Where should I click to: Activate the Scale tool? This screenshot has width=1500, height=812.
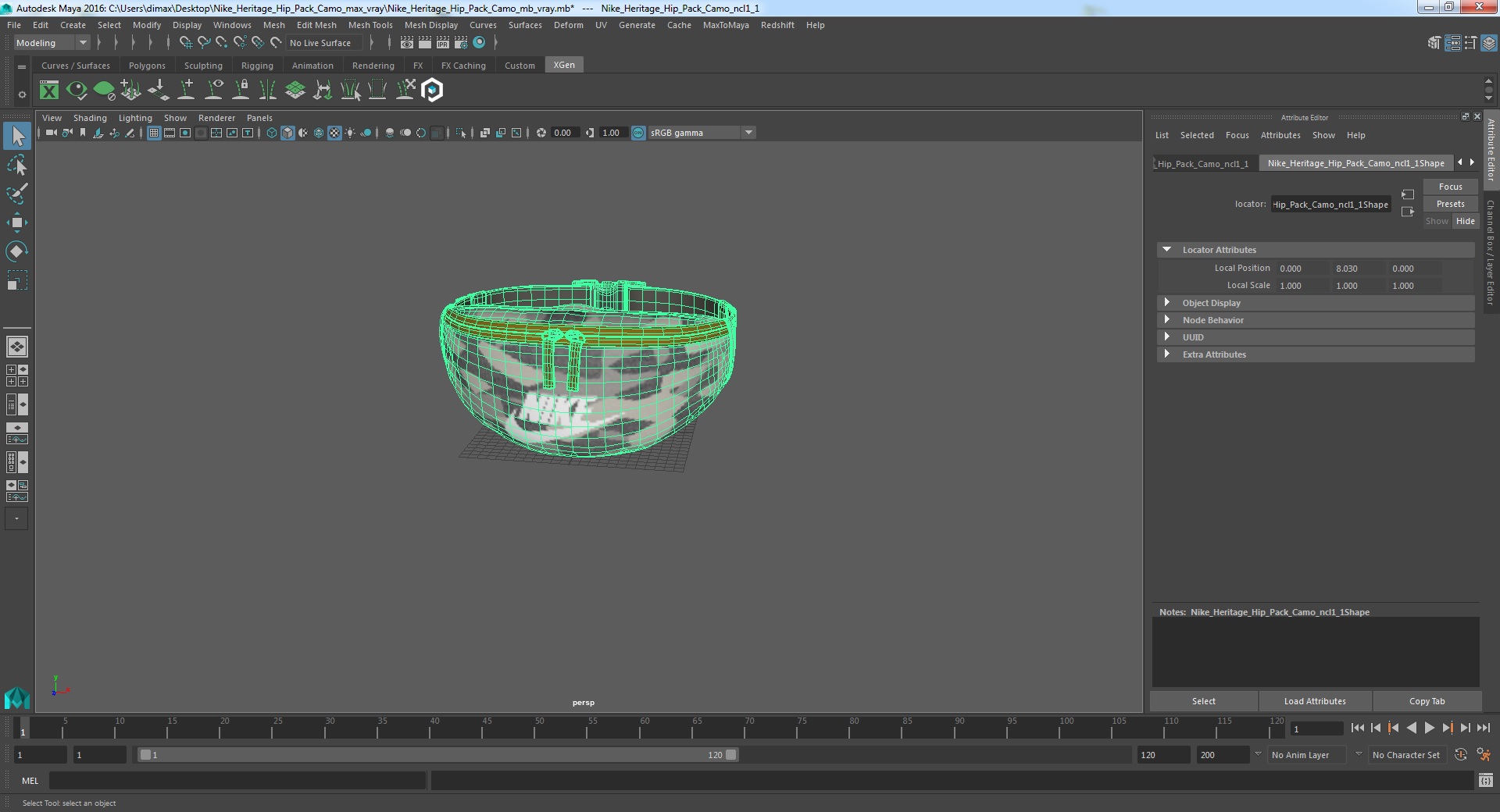17,280
